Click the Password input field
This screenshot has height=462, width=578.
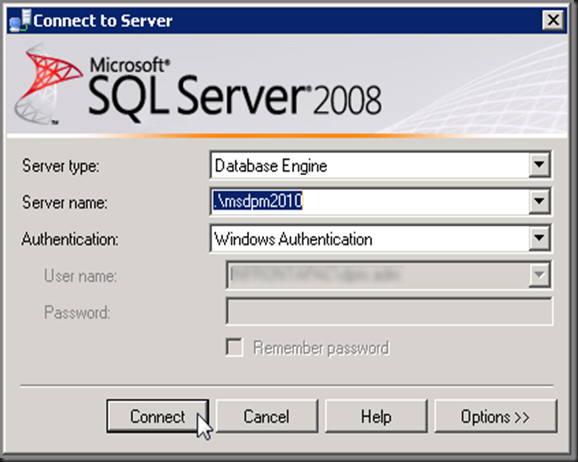[x=389, y=311]
